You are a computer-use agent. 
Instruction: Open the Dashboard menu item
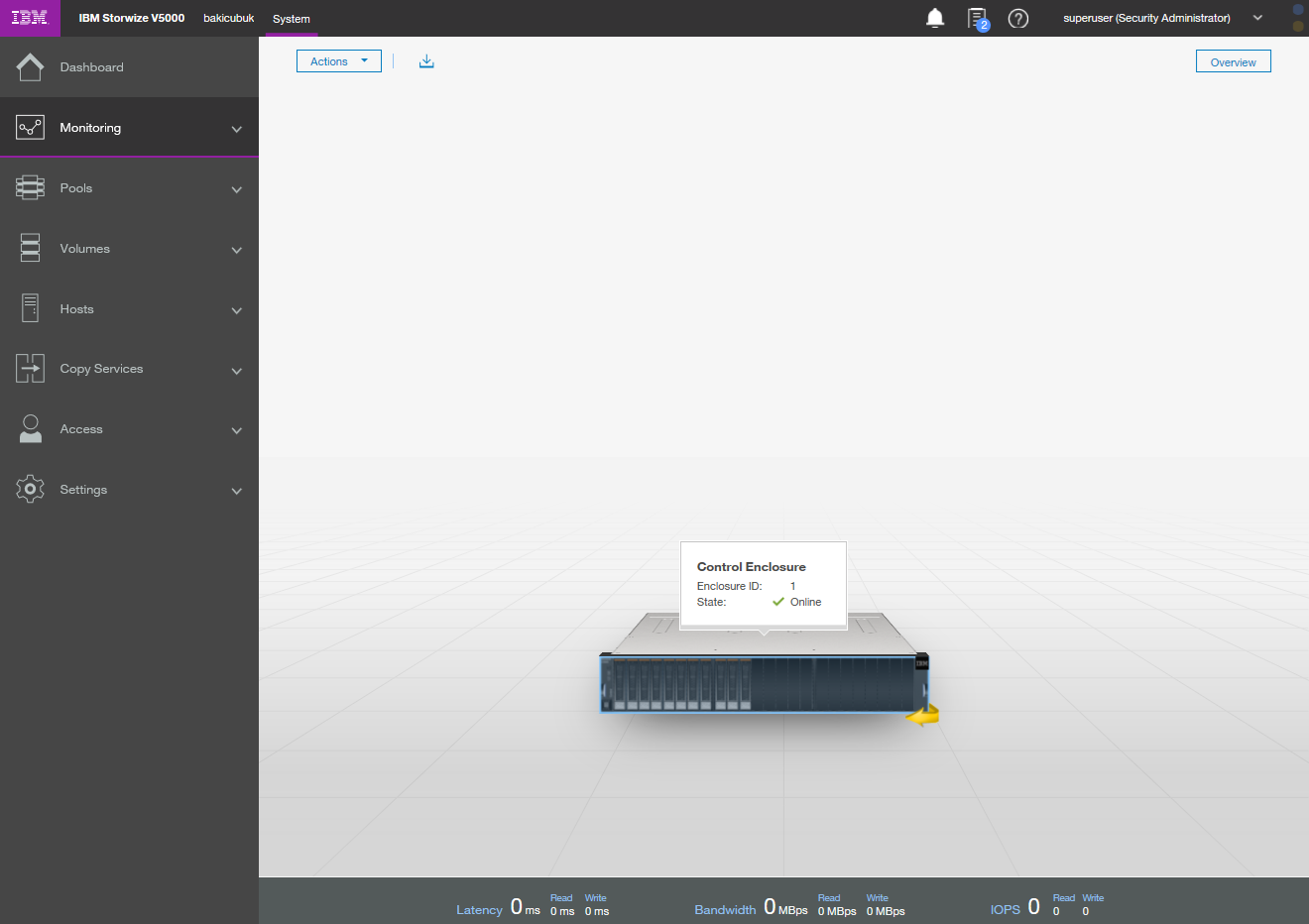click(129, 67)
